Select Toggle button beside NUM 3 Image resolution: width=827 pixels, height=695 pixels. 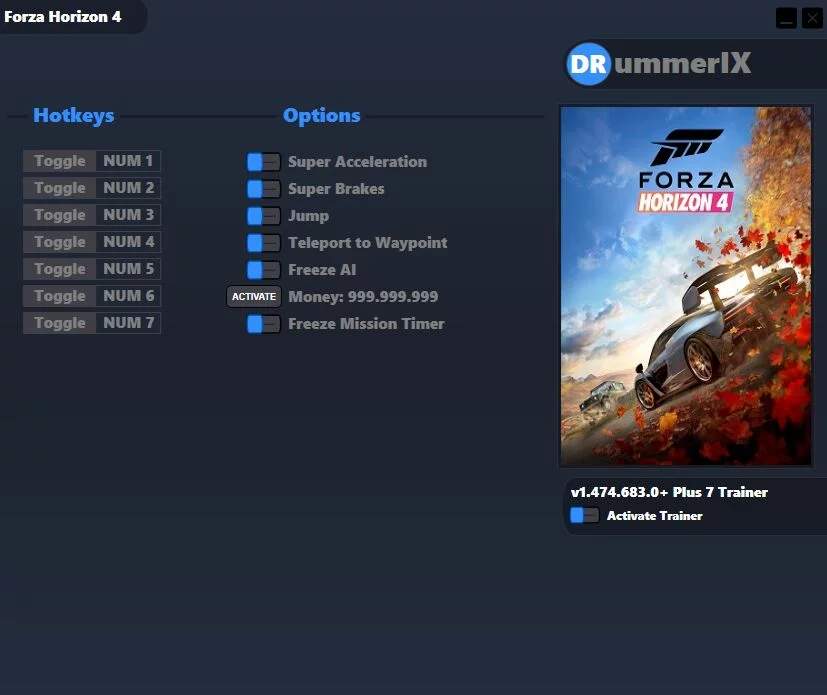(60, 215)
